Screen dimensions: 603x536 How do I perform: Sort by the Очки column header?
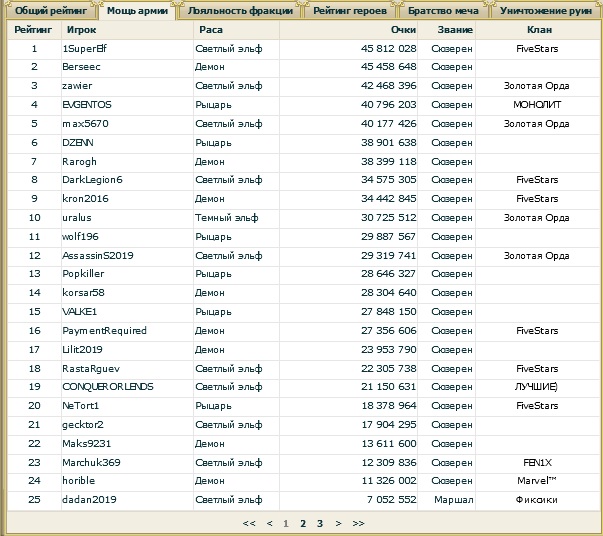(431, 30)
